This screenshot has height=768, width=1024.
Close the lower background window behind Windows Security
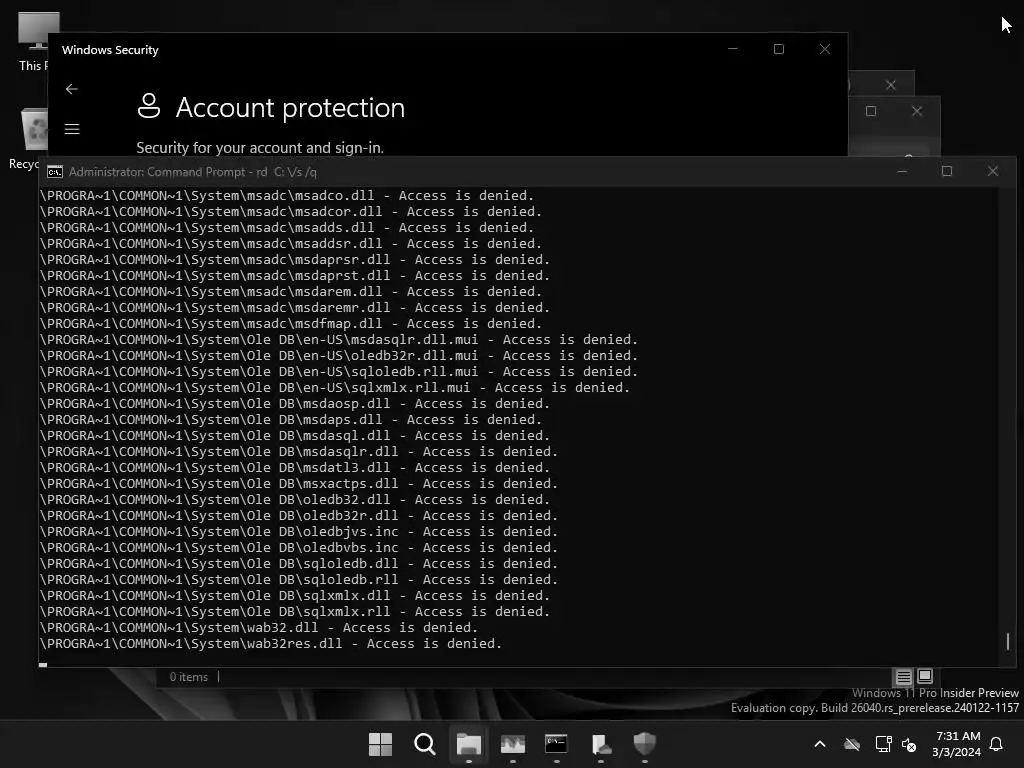(917, 111)
